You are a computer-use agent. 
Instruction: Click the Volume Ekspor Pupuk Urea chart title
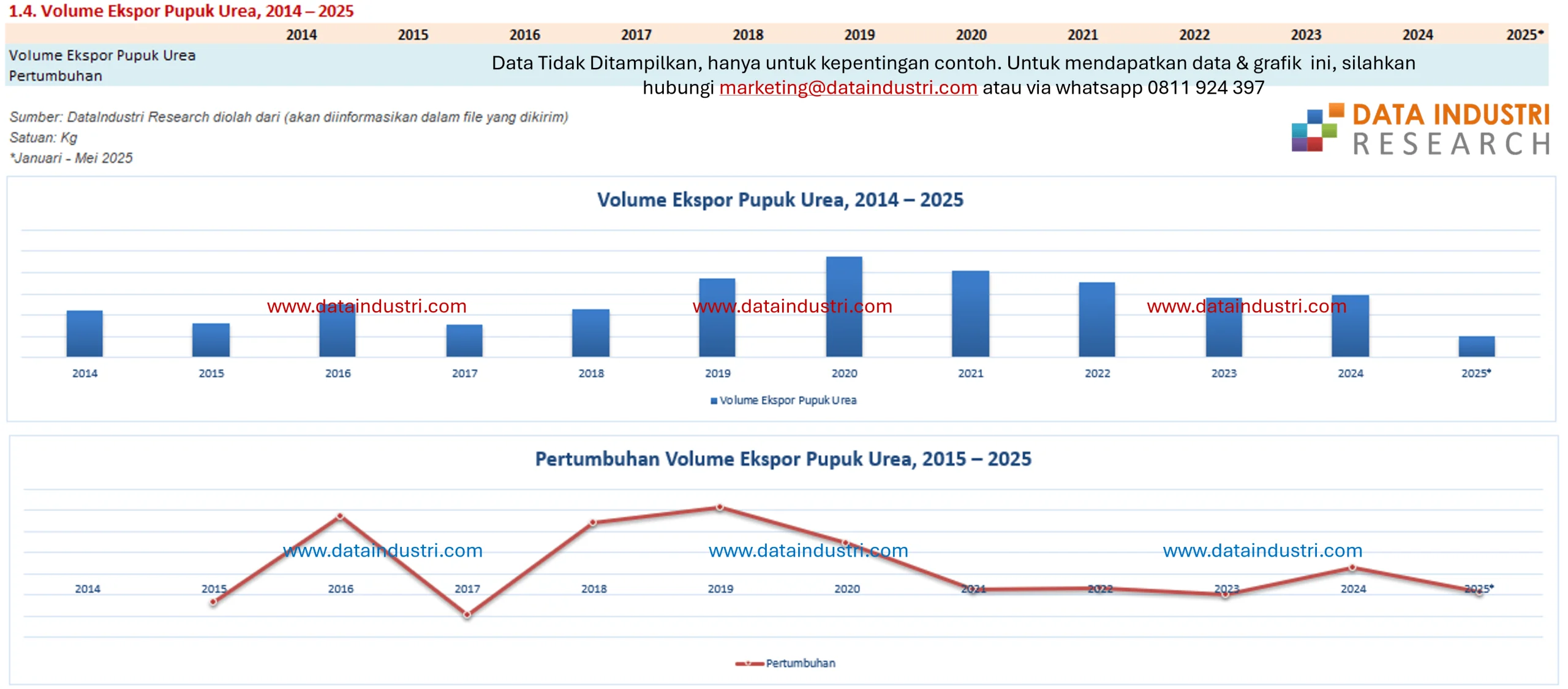point(780,200)
